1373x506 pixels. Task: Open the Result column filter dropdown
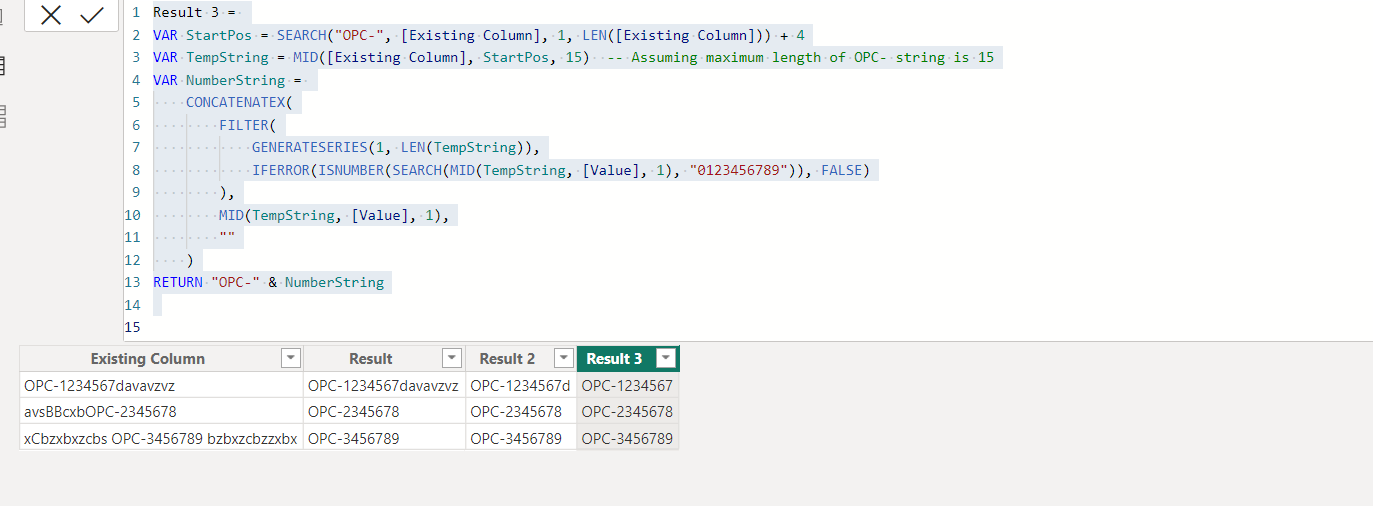click(452, 359)
